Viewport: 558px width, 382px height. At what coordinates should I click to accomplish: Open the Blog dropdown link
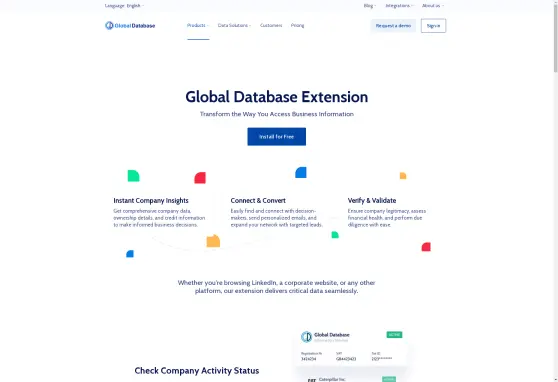point(370,6)
